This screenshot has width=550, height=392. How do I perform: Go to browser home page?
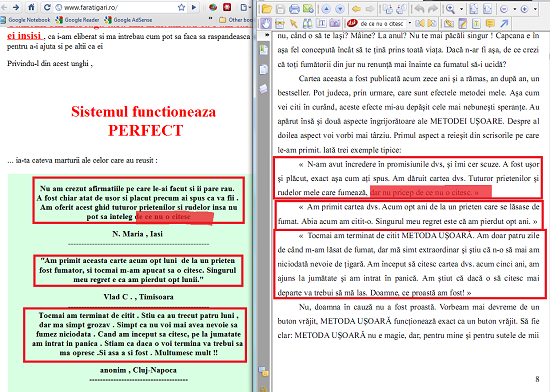pyautogui.click(x=32, y=7)
